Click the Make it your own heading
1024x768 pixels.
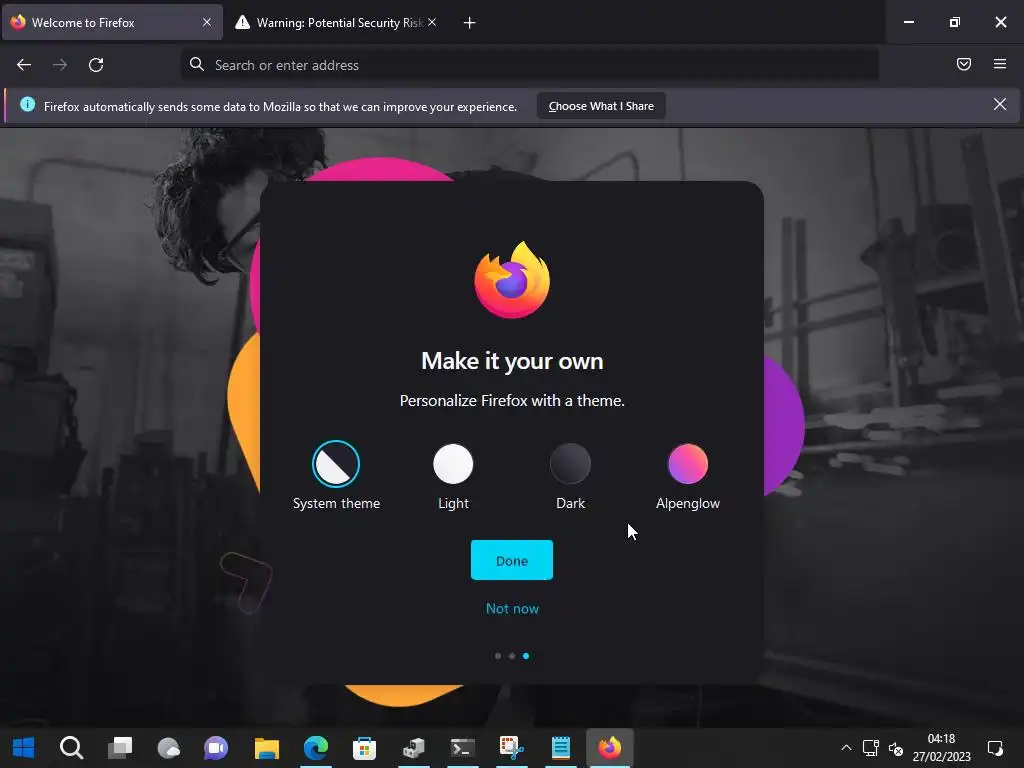point(512,361)
